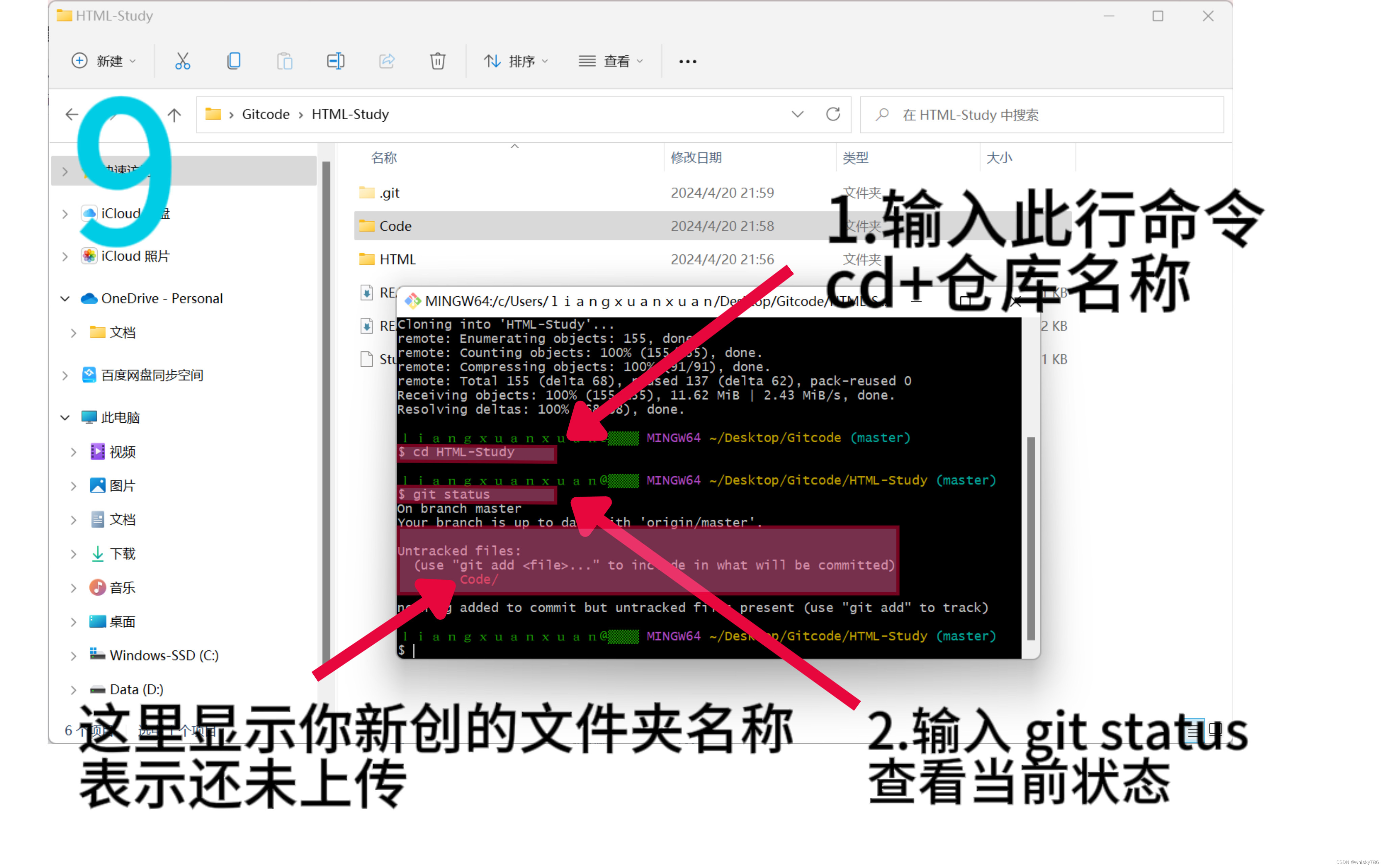Click the Copy icon in toolbar
Image resolution: width=1384 pixels, height=868 pixels.
(x=233, y=61)
